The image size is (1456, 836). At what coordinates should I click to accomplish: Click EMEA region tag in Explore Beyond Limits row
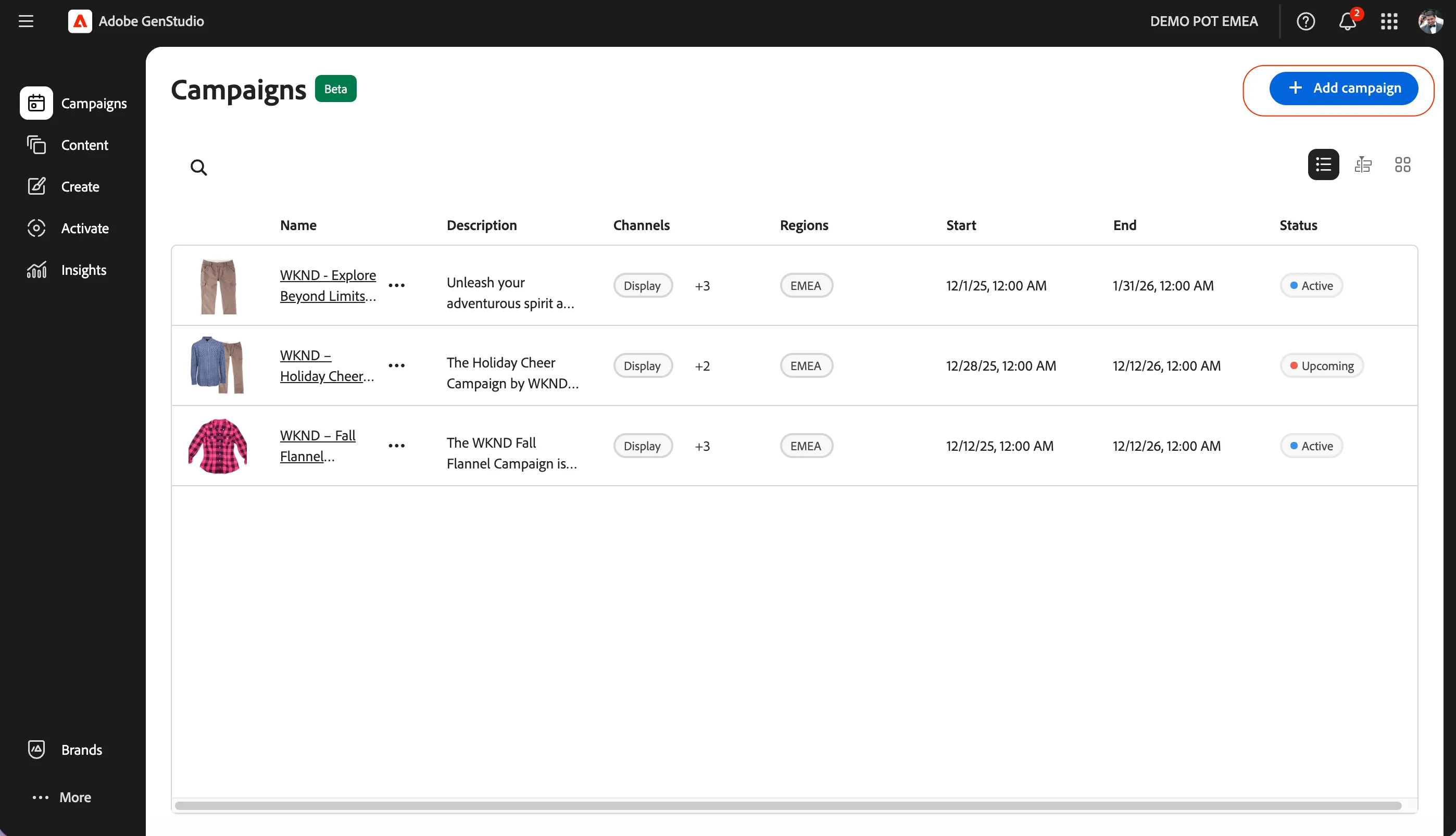806,285
